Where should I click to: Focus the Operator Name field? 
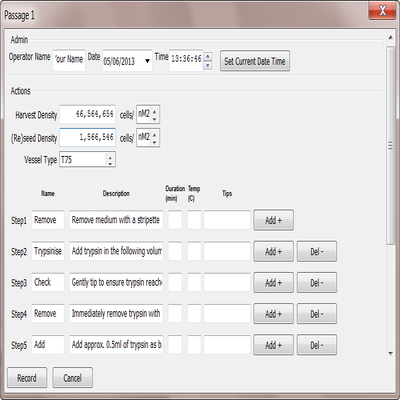click(x=69, y=60)
